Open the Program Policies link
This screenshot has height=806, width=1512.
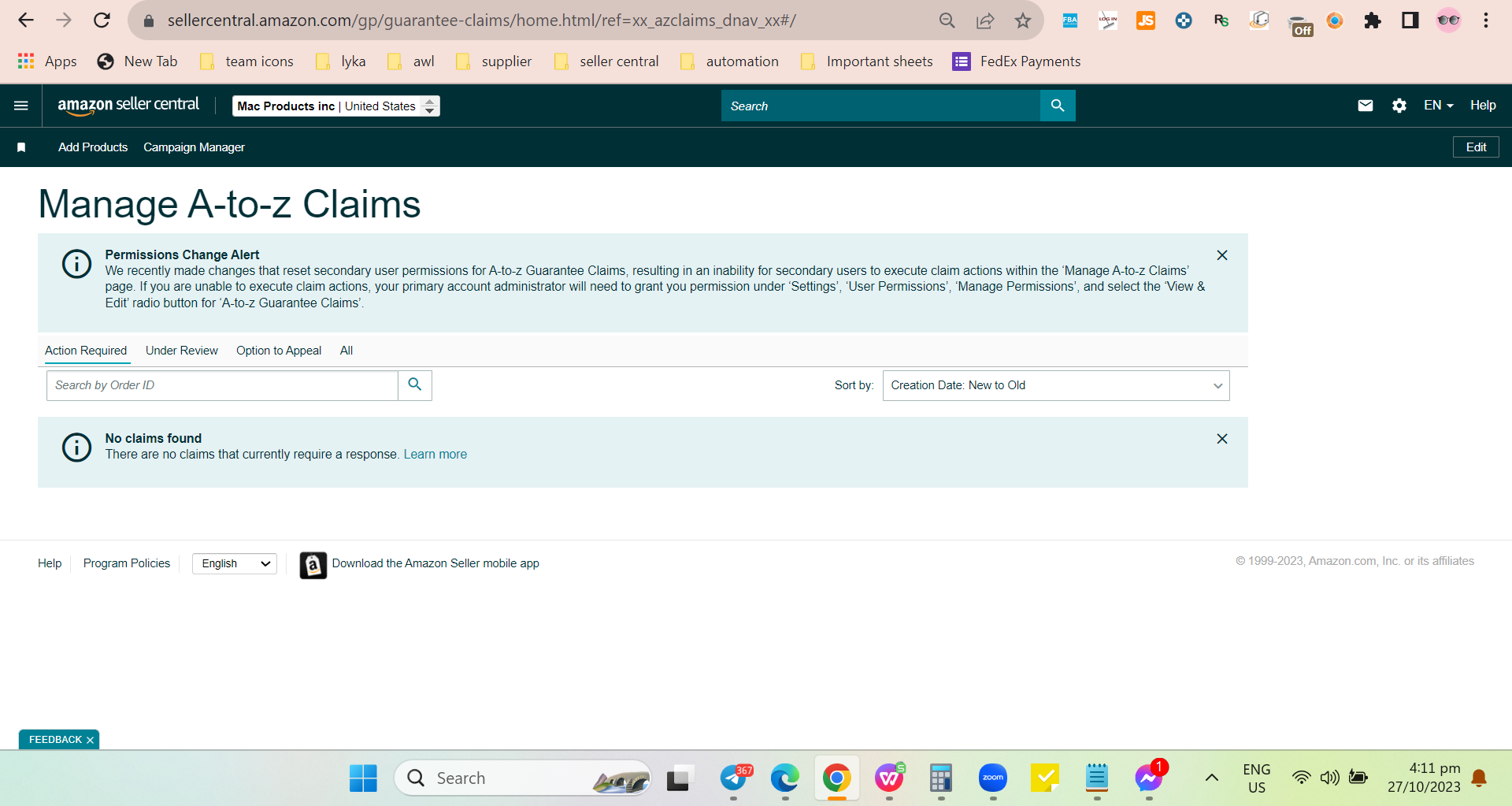127,563
